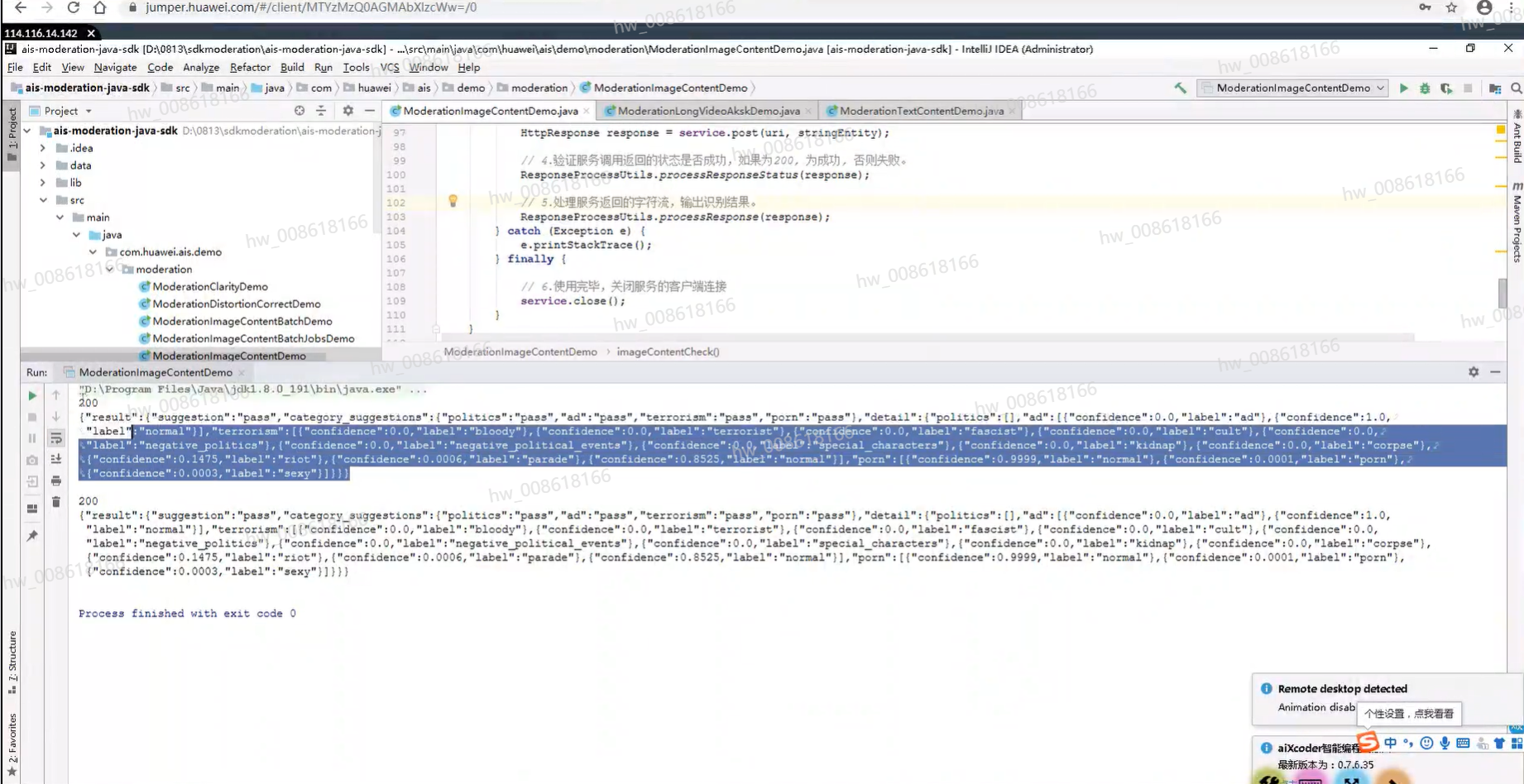Collapse all nodes in the Project panel
1524x784 pixels.
[x=321, y=111]
